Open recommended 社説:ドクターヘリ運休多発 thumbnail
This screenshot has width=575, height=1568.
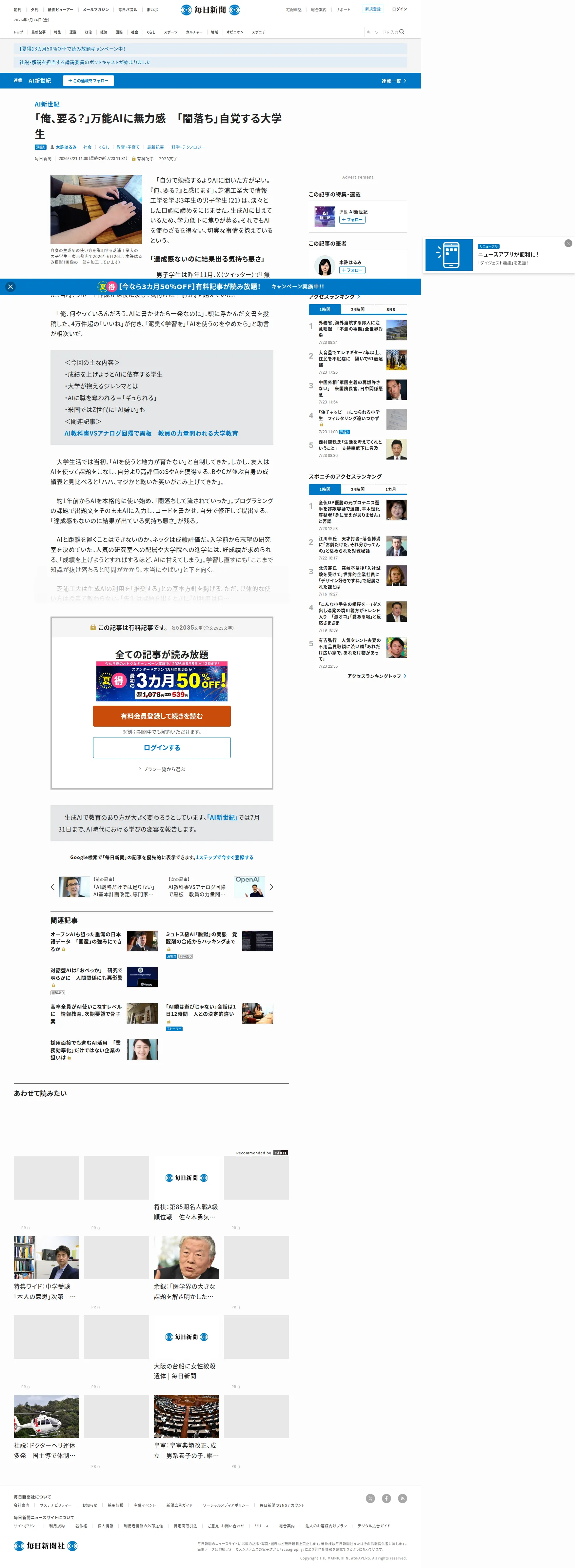[46, 1417]
